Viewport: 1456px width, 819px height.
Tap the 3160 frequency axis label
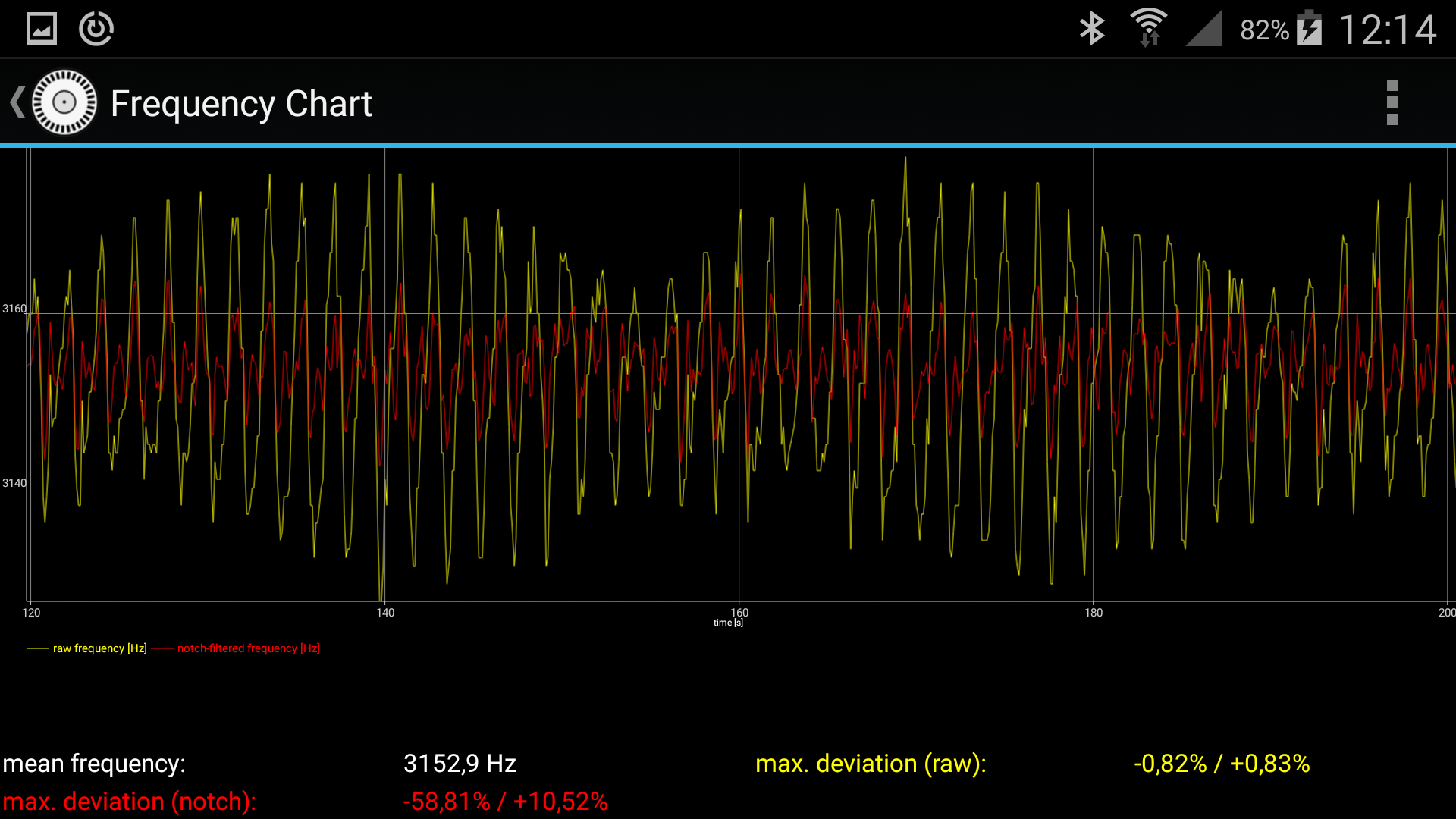14,309
